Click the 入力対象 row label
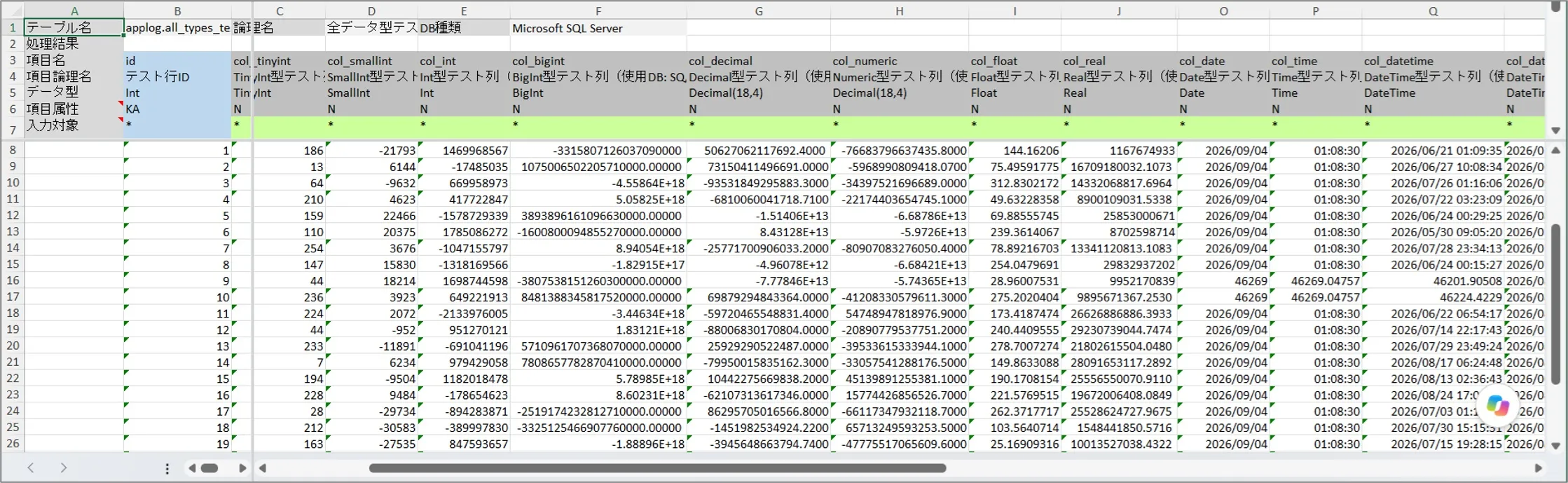Image resolution: width=1568 pixels, height=483 pixels. (74, 125)
